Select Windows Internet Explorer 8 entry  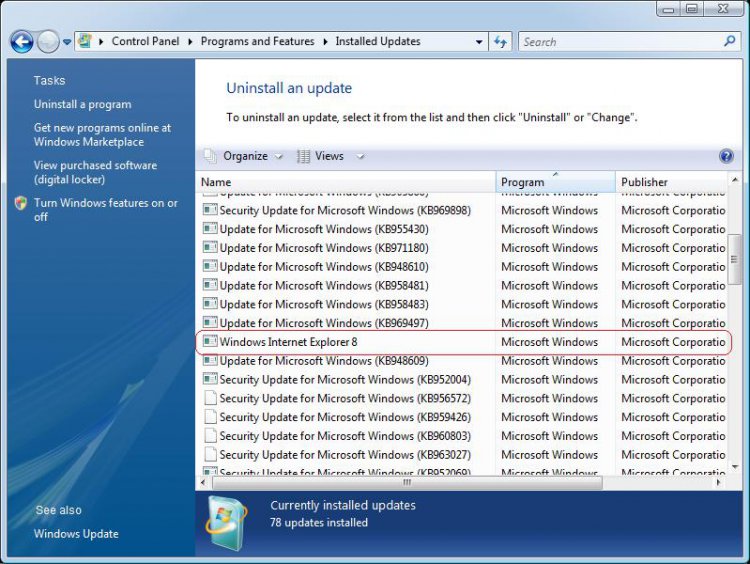462,342
